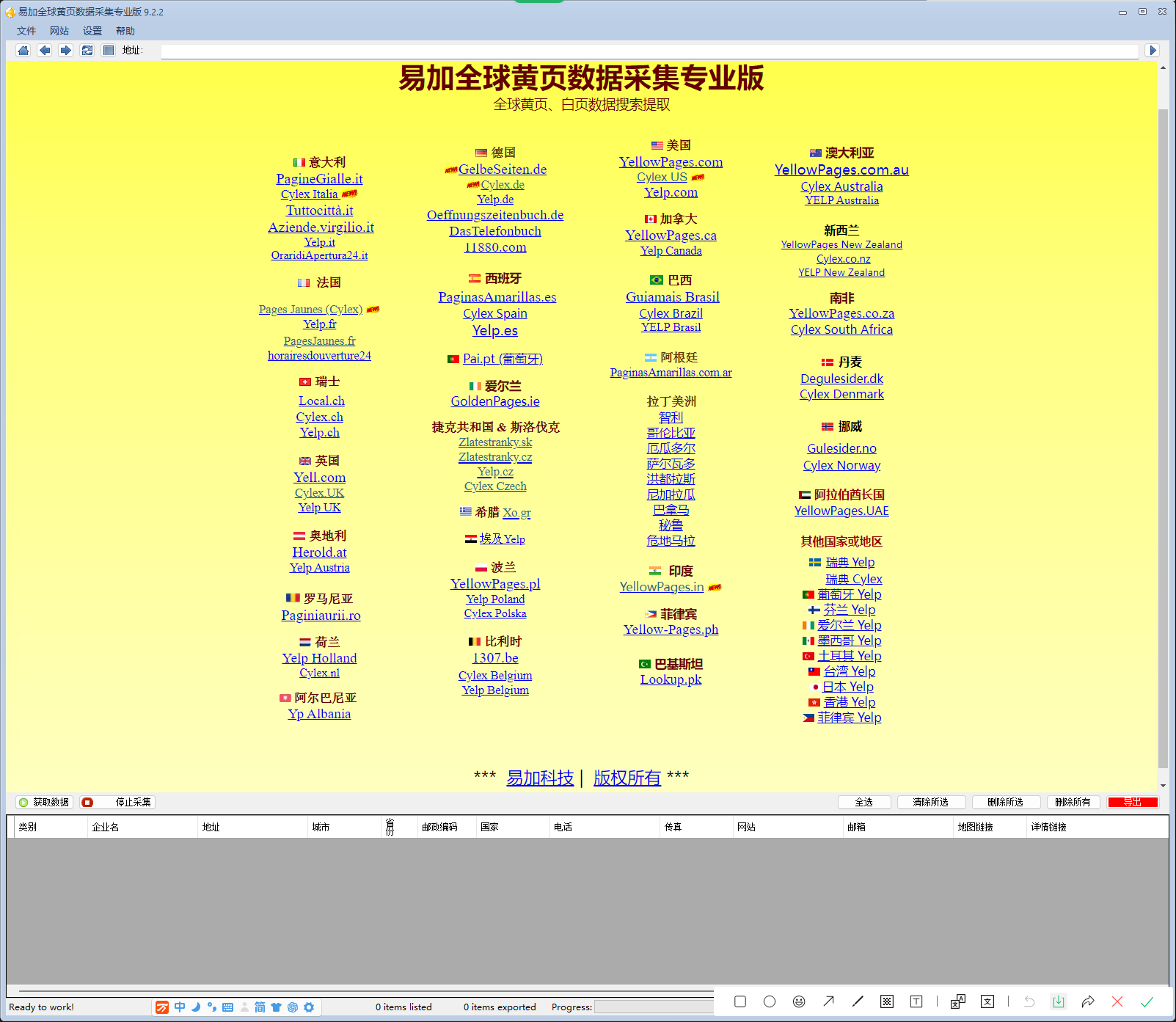Image resolution: width=1176 pixels, height=1022 pixels.
Task: Click the red 导出 button
Action: [x=1133, y=802]
